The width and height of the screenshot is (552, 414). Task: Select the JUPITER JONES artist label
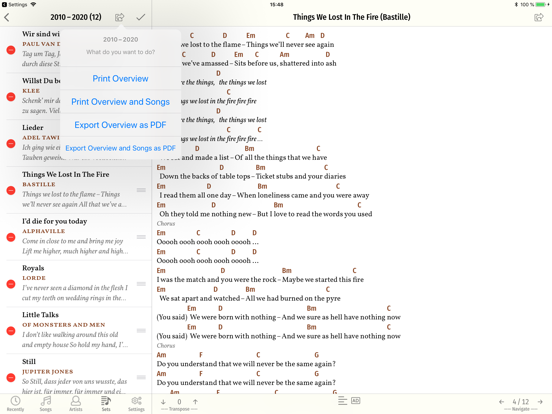pos(48,372)
